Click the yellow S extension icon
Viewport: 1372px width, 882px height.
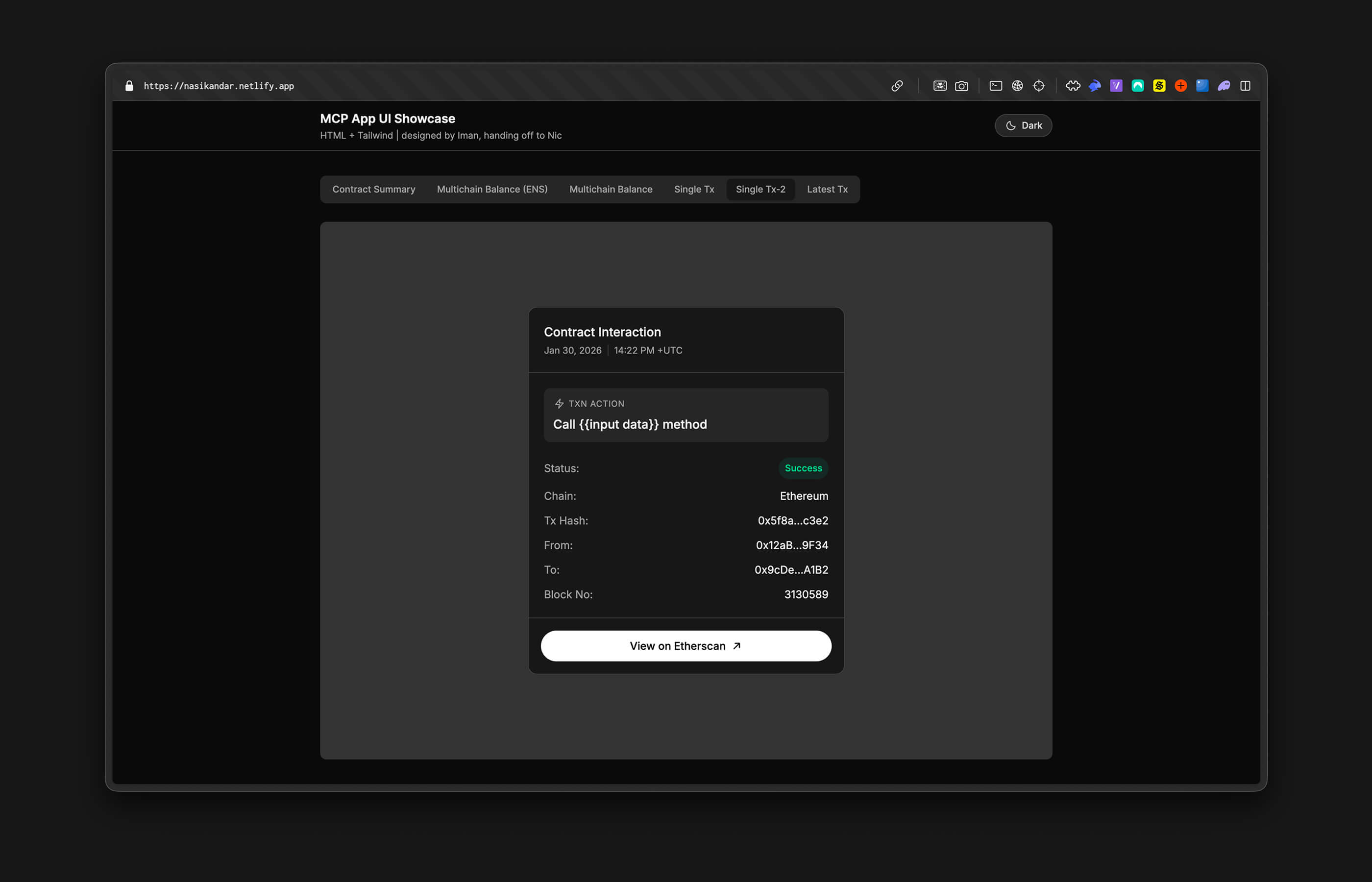click(x=1159, y=86)
